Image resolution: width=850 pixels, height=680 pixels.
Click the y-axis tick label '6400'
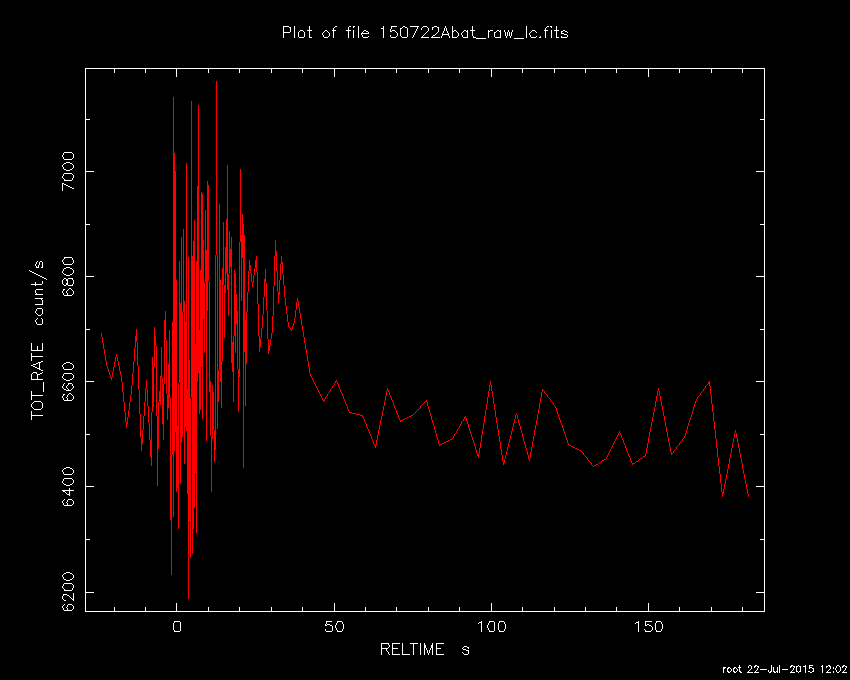68,487
